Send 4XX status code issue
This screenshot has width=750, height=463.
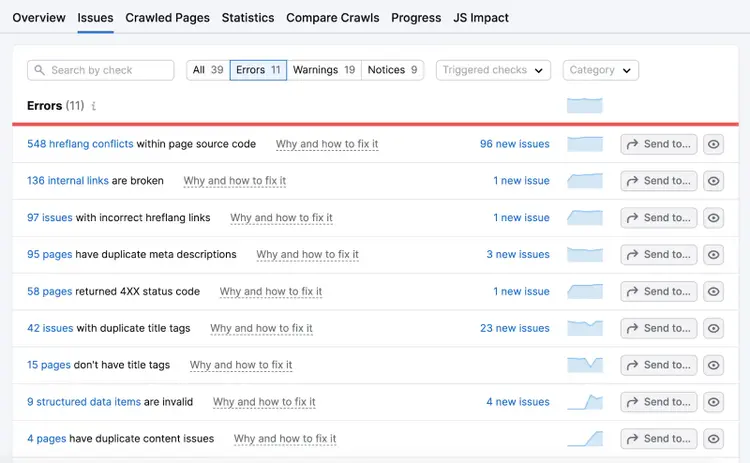point(659,291)
